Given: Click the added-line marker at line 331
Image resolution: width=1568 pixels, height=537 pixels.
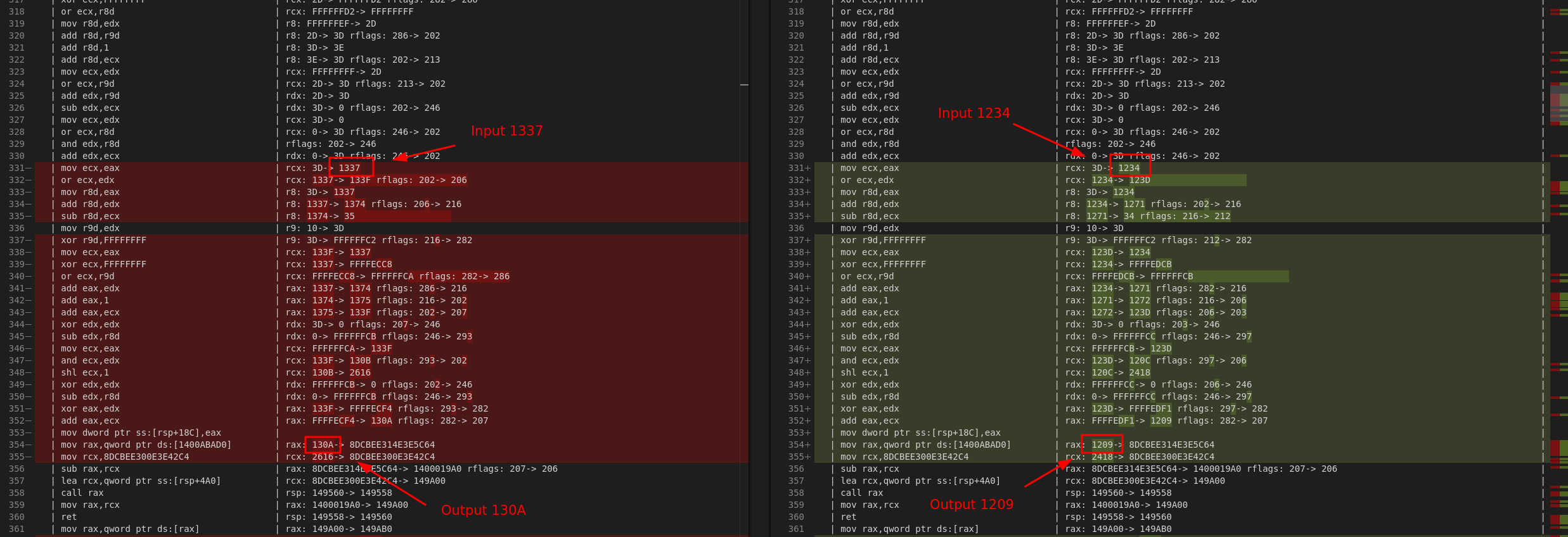Looking at the screenshot, I should click(x=808, y=168).
